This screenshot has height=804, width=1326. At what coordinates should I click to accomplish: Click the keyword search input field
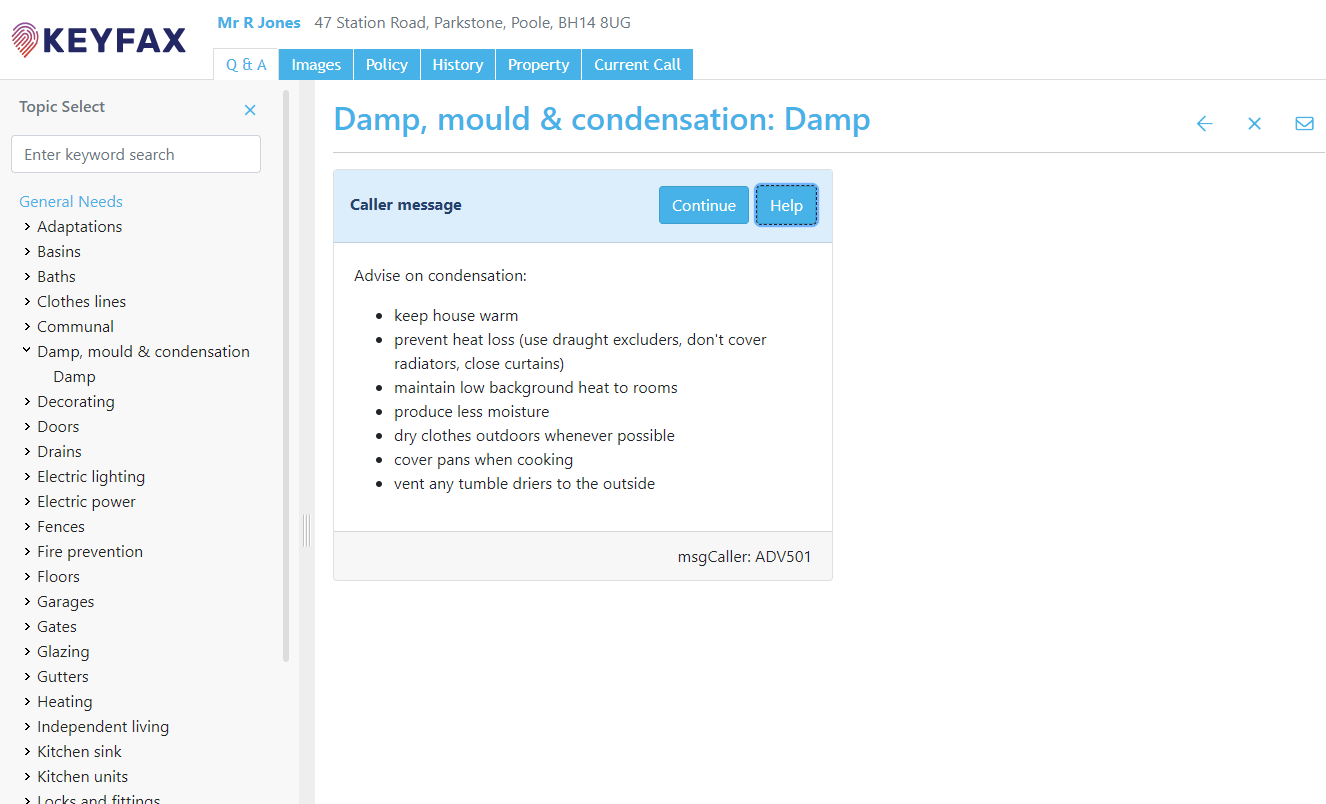coord(136,155)
